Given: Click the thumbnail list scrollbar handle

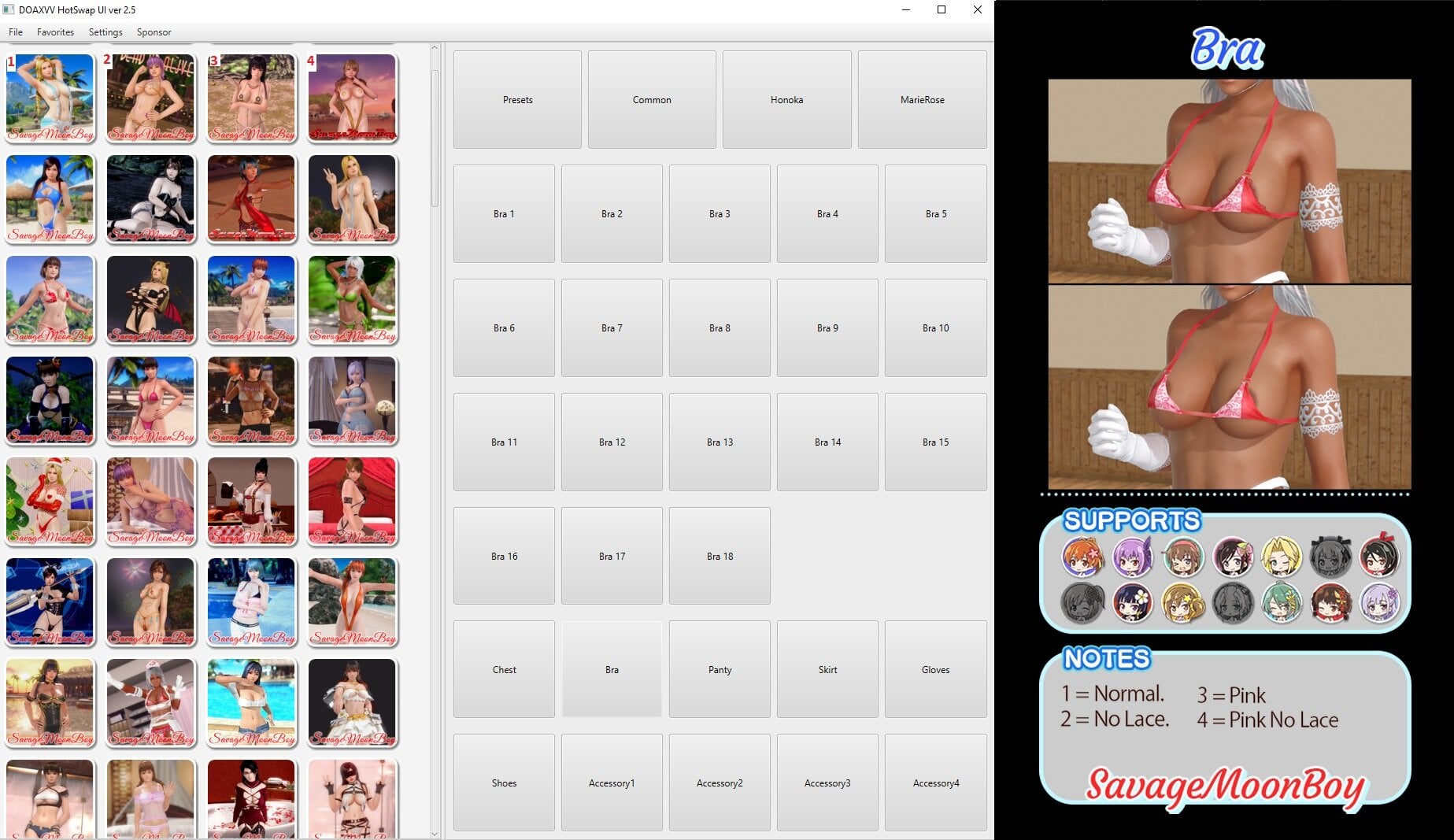Looking at the screenshot, I should (435, 139).
